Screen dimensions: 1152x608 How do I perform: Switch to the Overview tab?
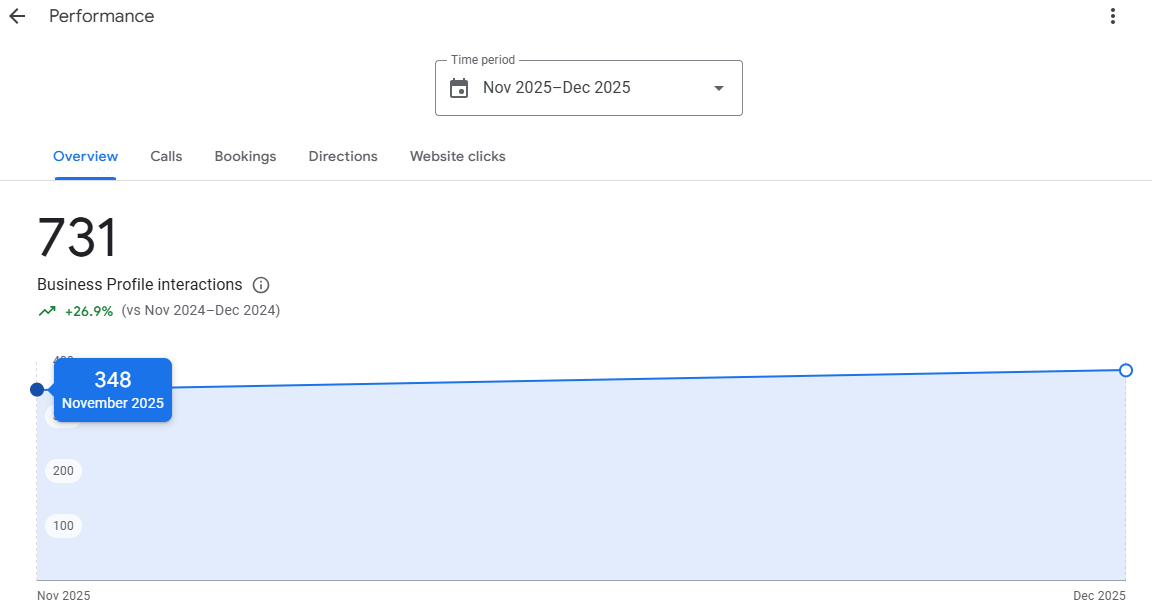point(85,156)
